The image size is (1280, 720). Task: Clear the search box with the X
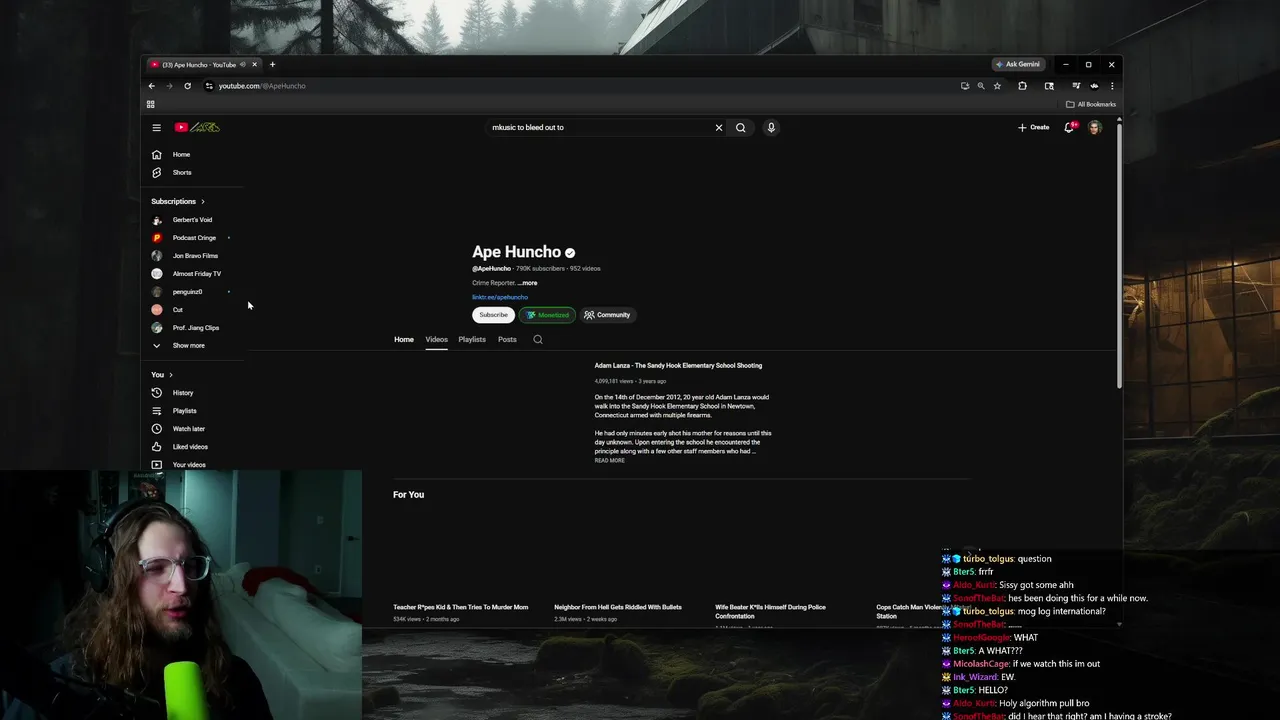point(718,128)
